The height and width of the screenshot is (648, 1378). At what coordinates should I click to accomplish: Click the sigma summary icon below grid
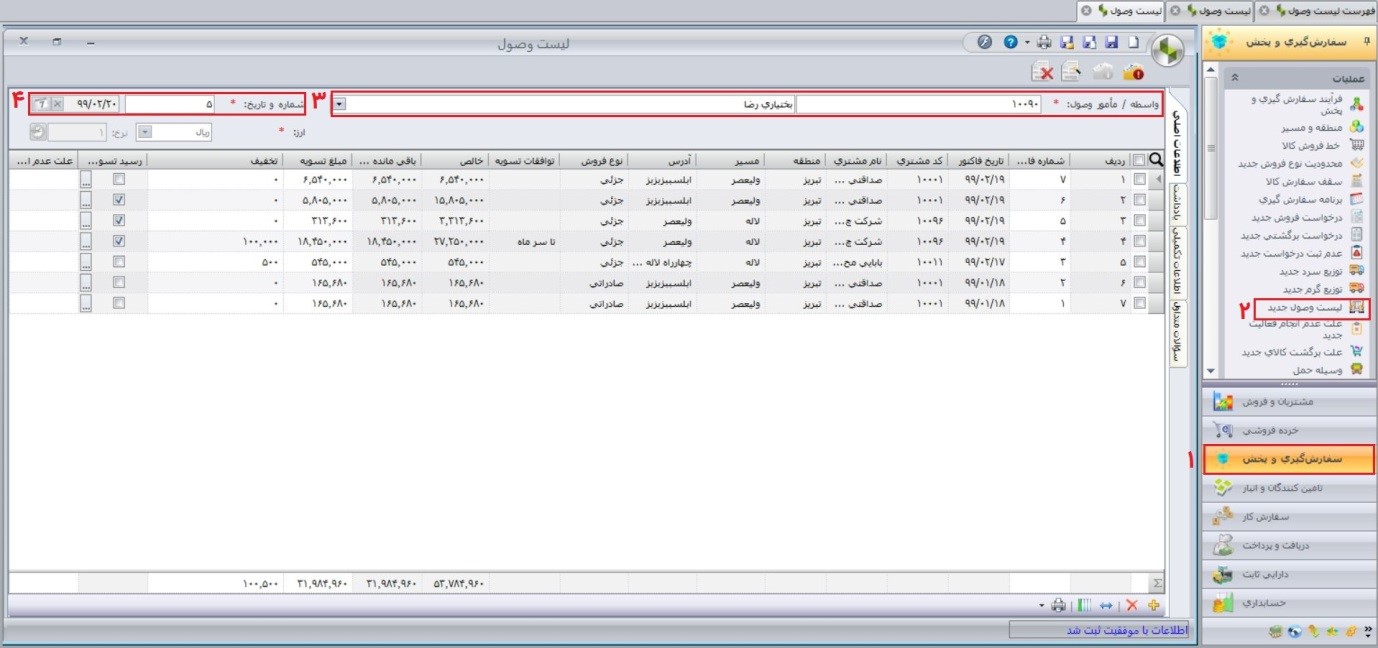coord(1158,583)
